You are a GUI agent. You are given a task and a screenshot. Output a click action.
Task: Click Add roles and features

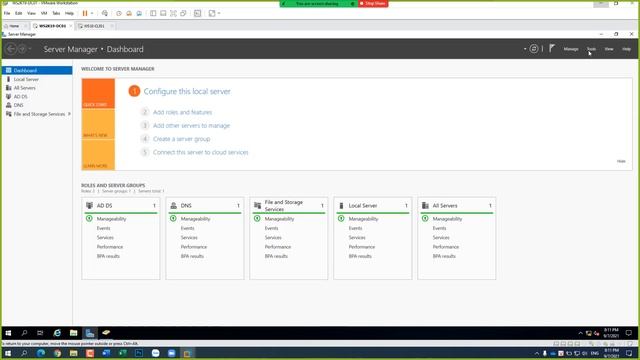click(x=182, y=112)
